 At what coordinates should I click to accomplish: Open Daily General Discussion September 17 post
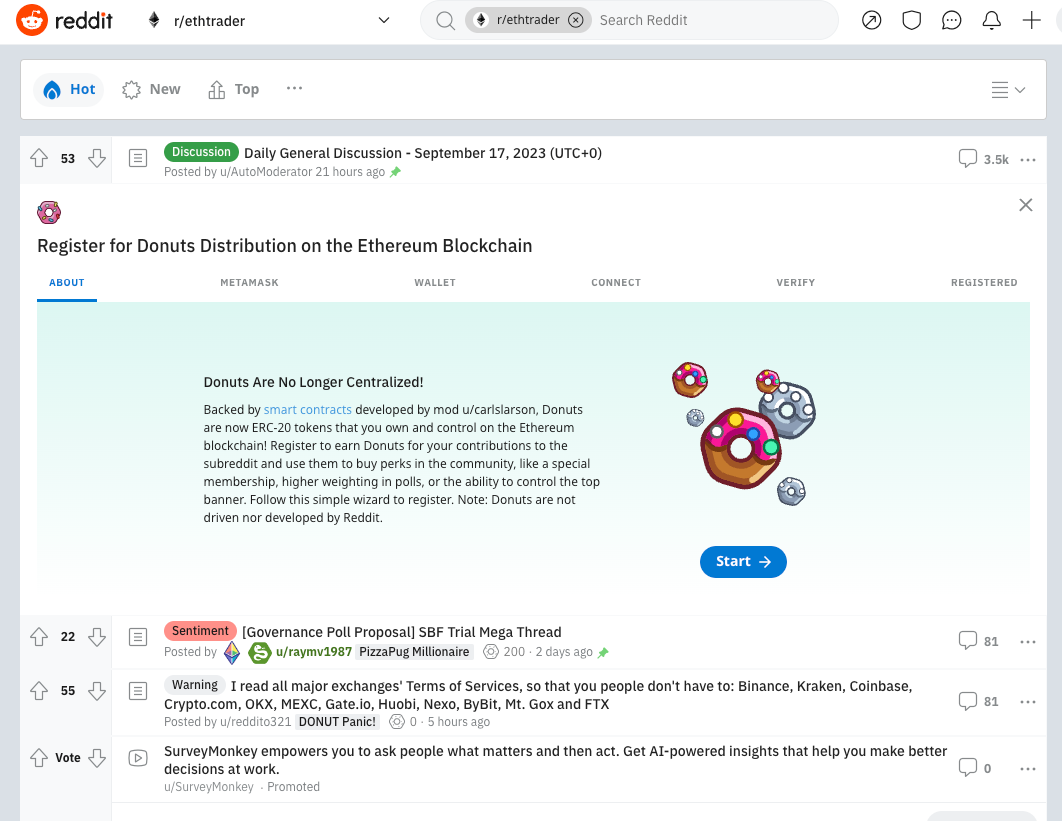tap(423, 153)
